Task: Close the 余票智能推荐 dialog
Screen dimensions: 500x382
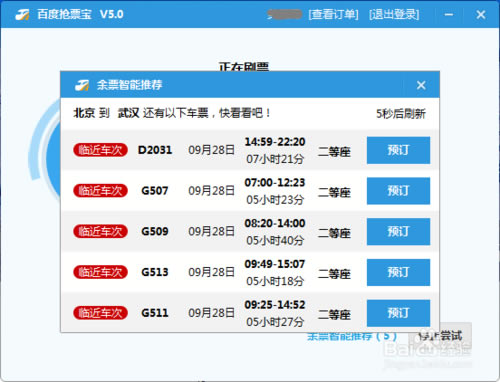Action: 421,85
